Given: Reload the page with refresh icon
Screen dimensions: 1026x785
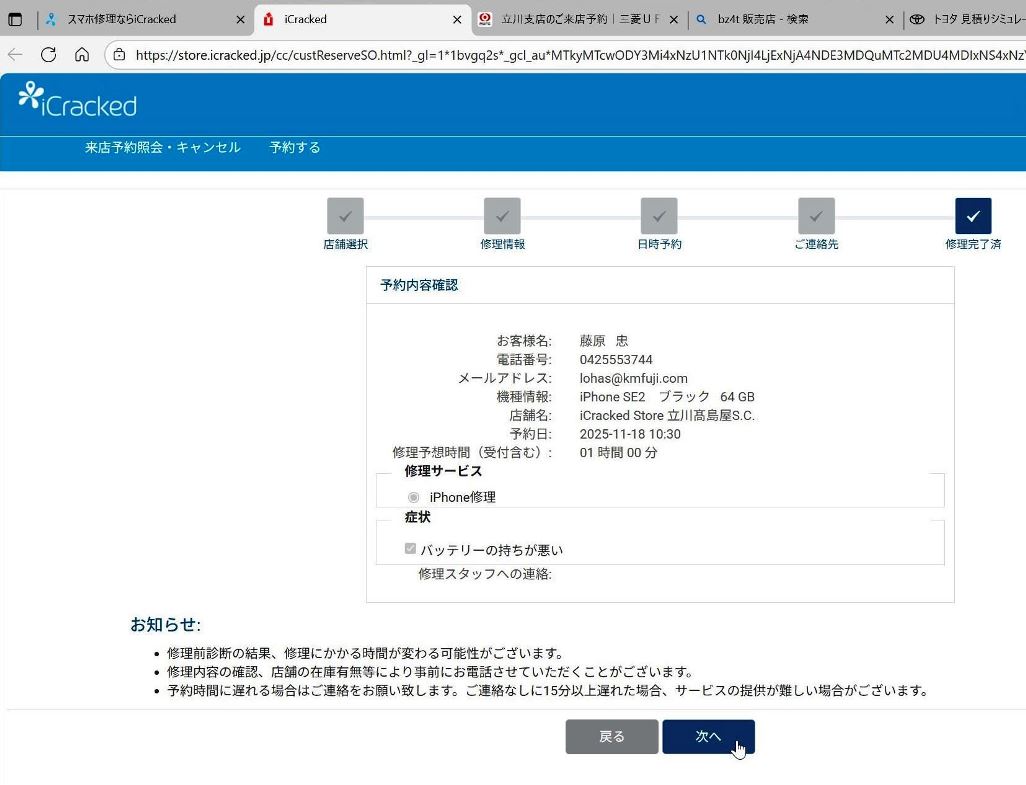Looking at the screenshot, I should (48, 55).
